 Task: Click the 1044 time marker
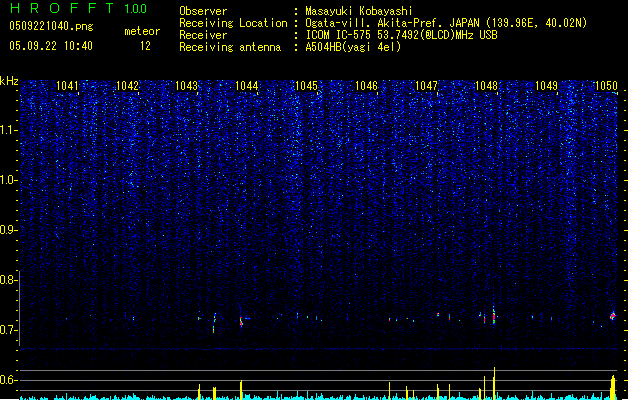click(246, 86)
